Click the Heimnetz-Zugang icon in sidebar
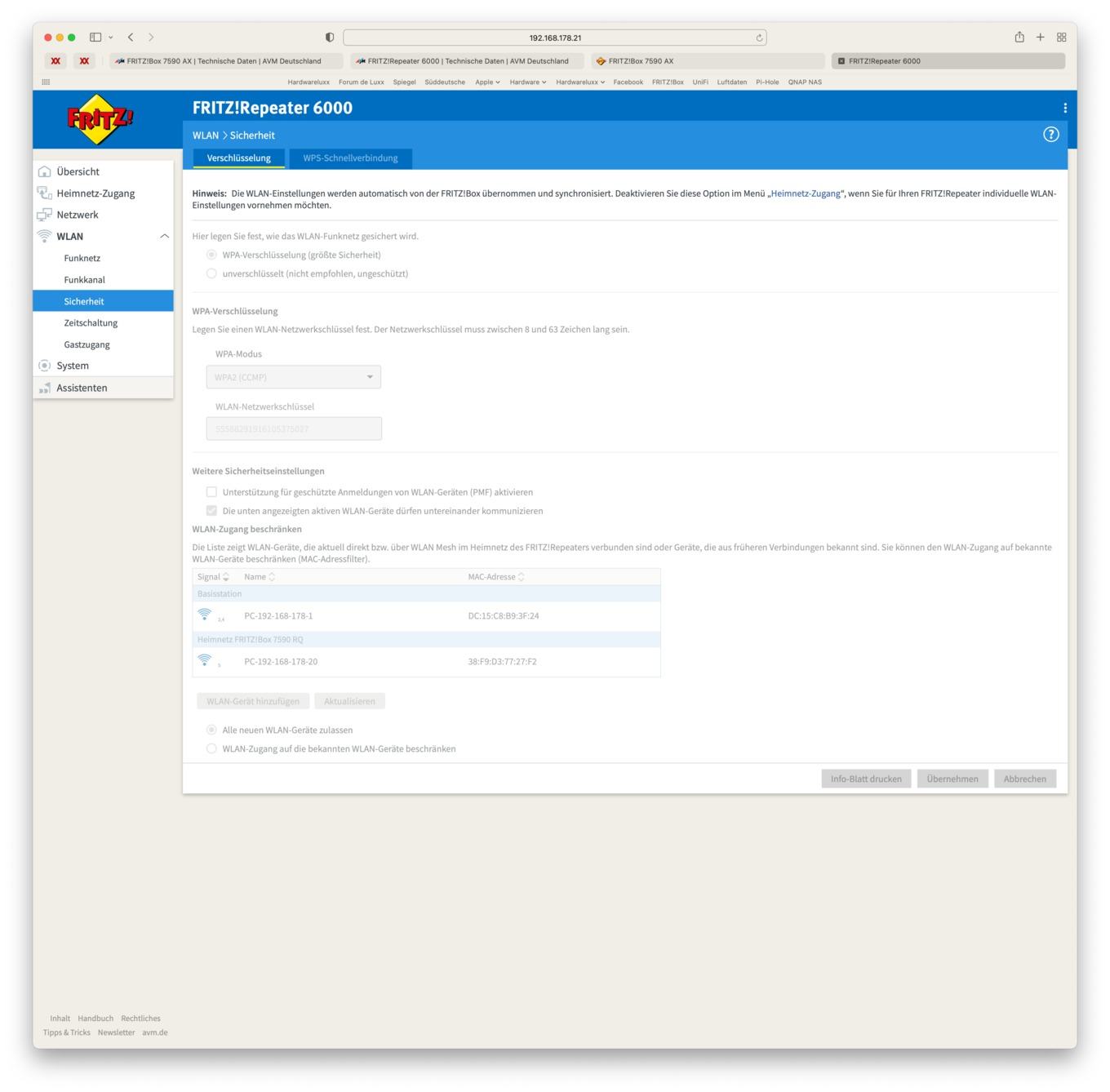 (45, 193)
